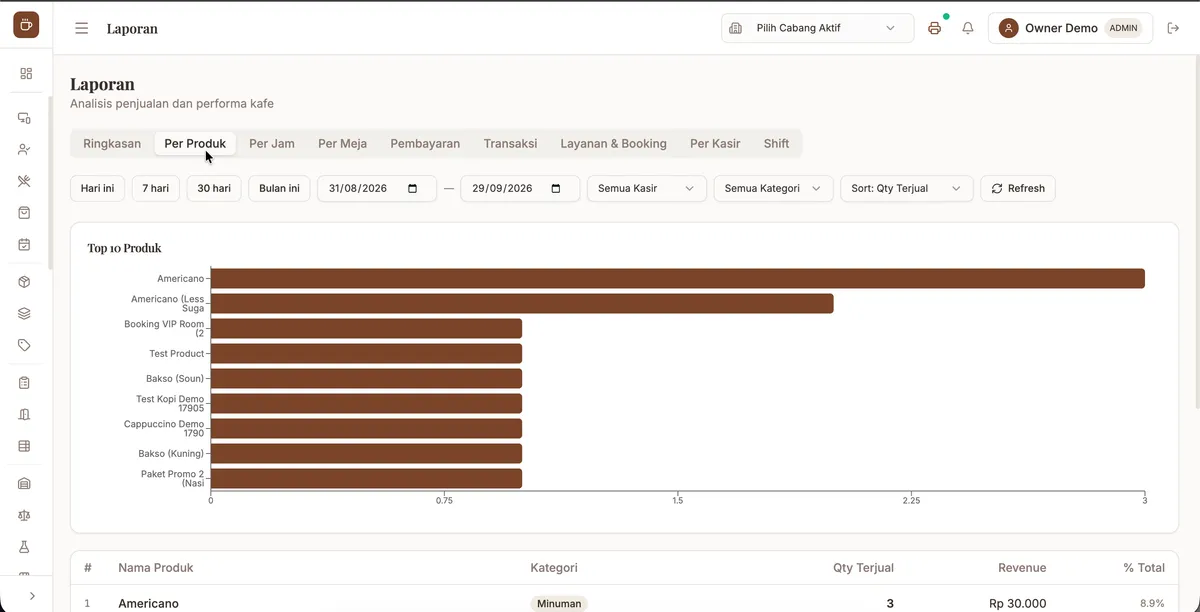The image size is (1200, 612).
Task: Filter by Hari ini
Action: (97, 188)
